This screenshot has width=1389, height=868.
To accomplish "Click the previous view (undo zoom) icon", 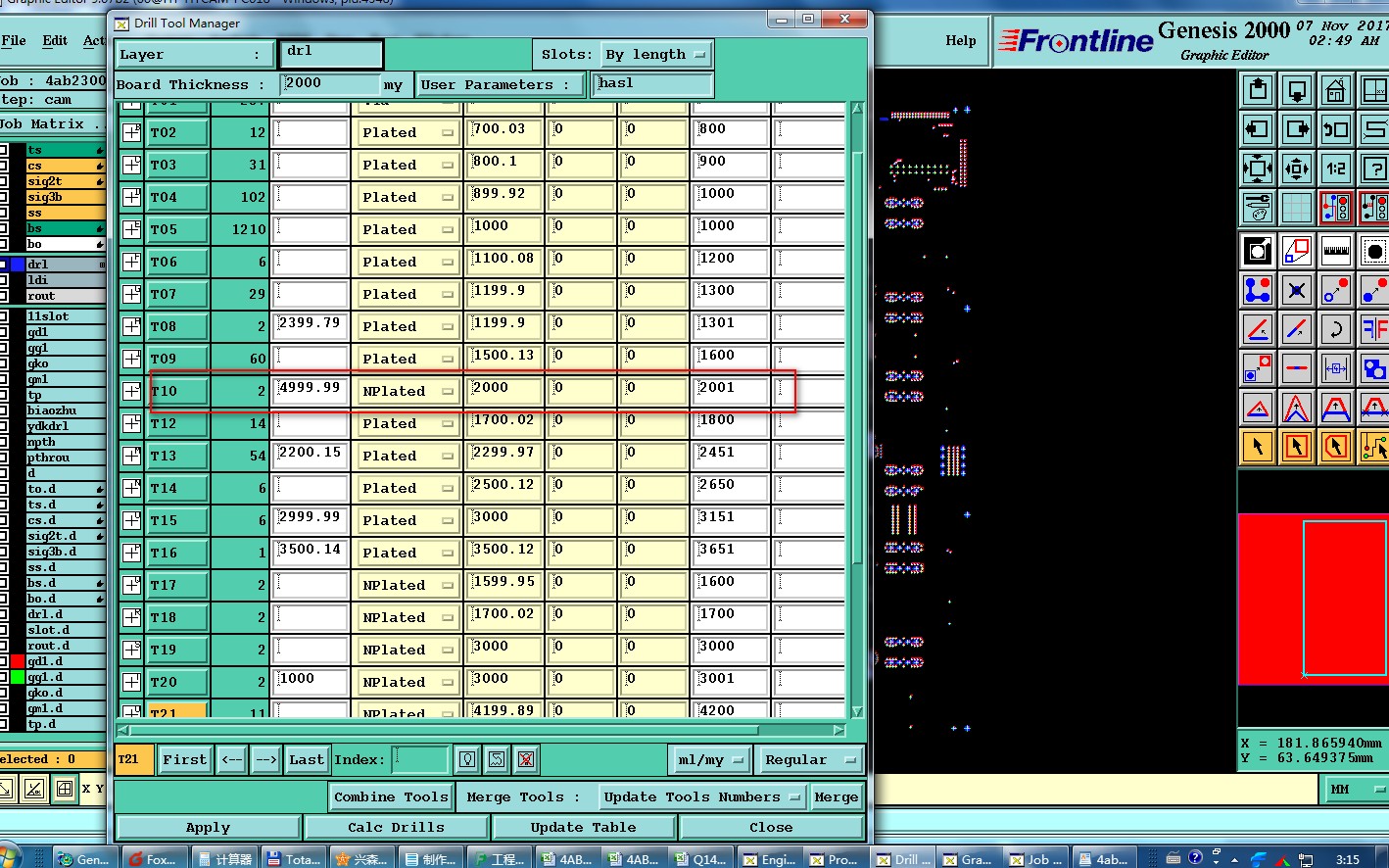I will [x=1335, y=128].
